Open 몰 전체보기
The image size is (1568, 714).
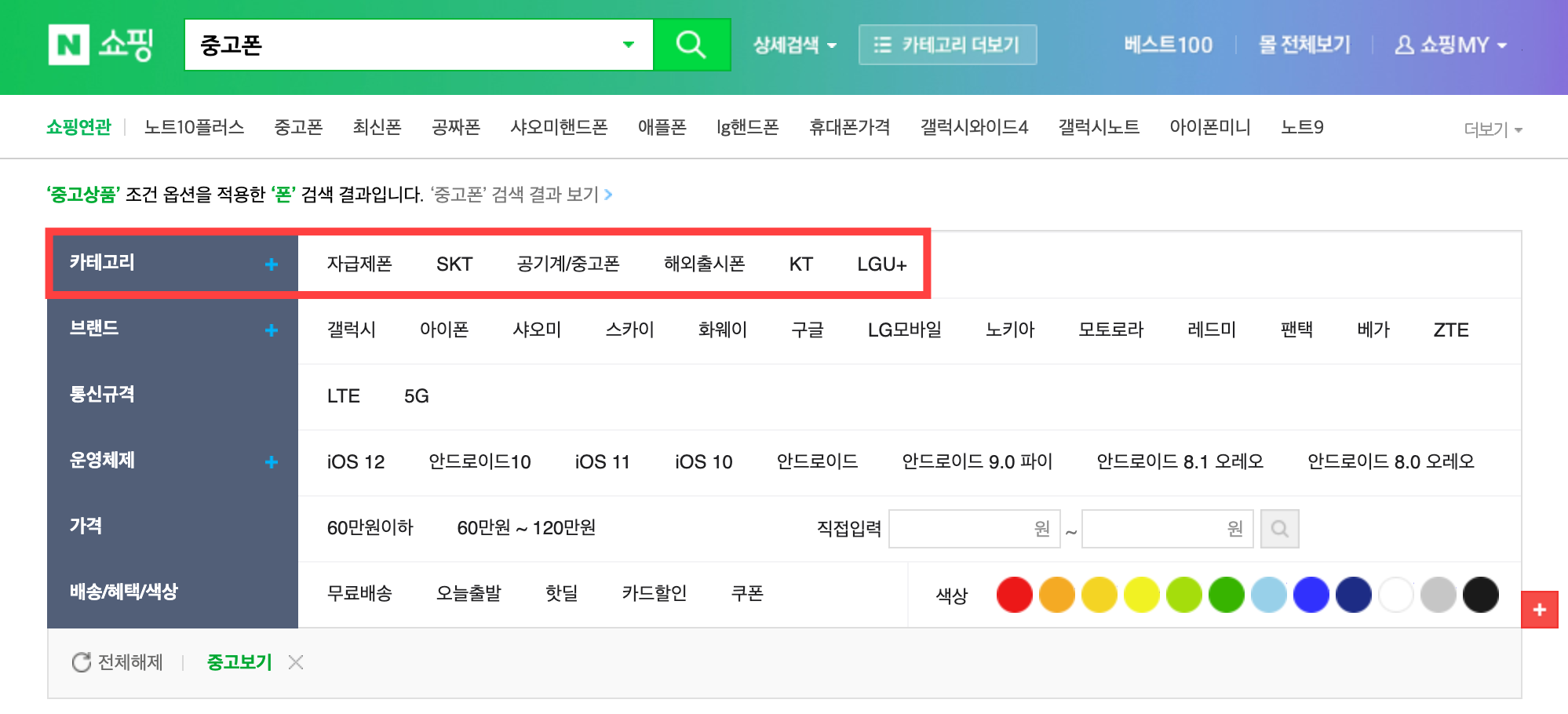(x=1304, y=45)
